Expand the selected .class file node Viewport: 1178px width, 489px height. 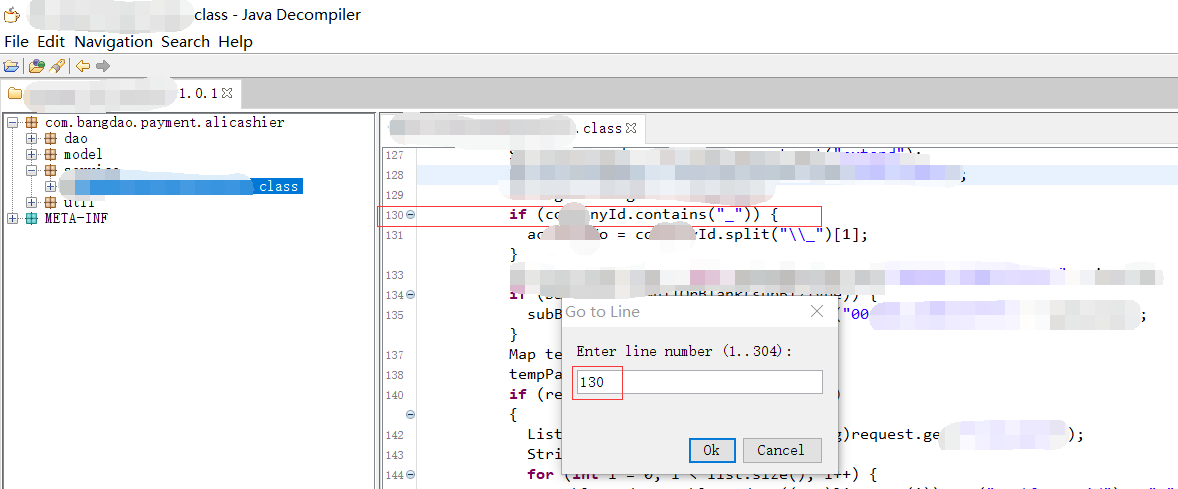pyautogui.click(x=50, y=186)
